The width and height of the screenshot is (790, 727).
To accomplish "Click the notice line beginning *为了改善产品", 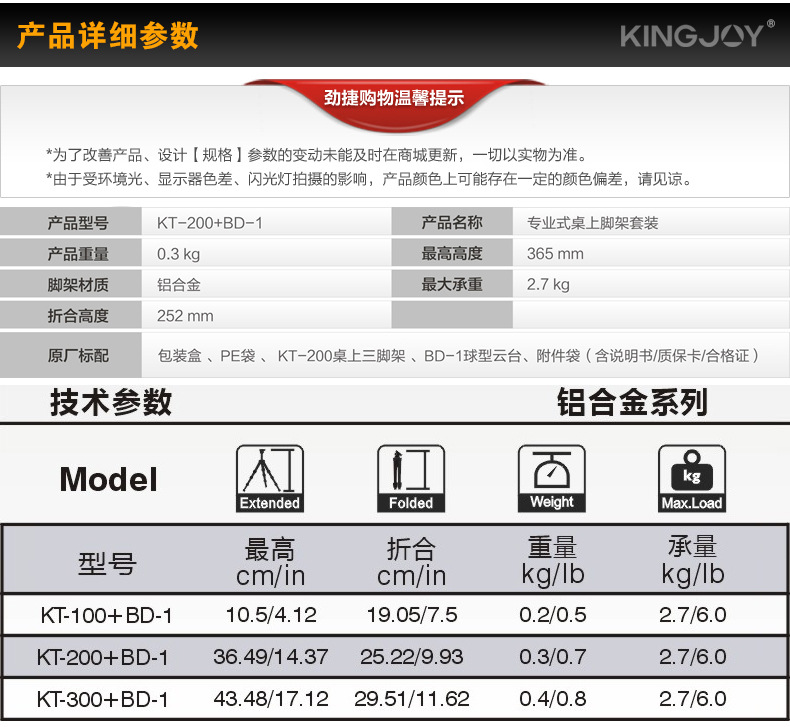I will (x=317, y=155).
